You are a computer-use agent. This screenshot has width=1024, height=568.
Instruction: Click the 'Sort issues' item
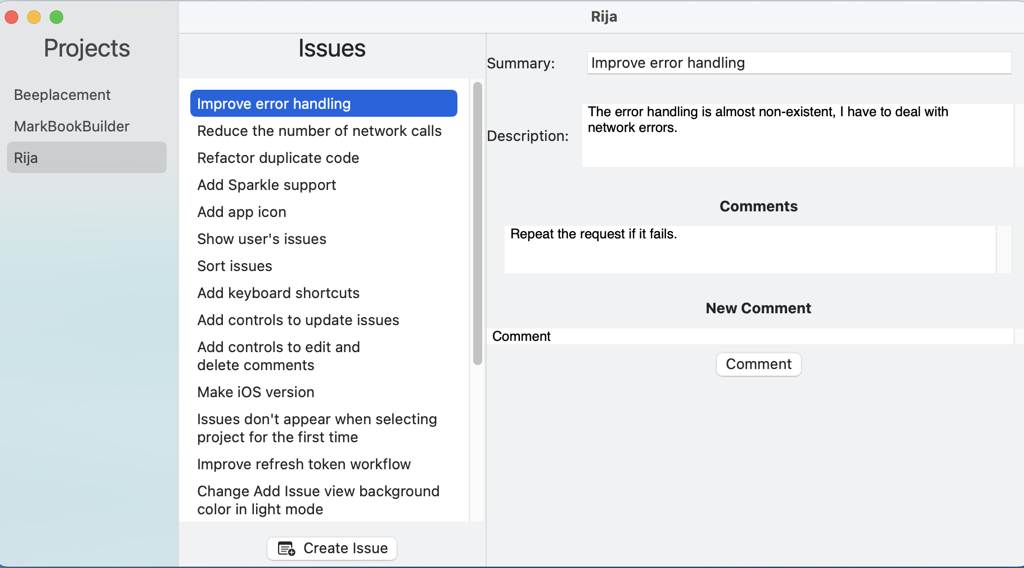coord(235,266)
